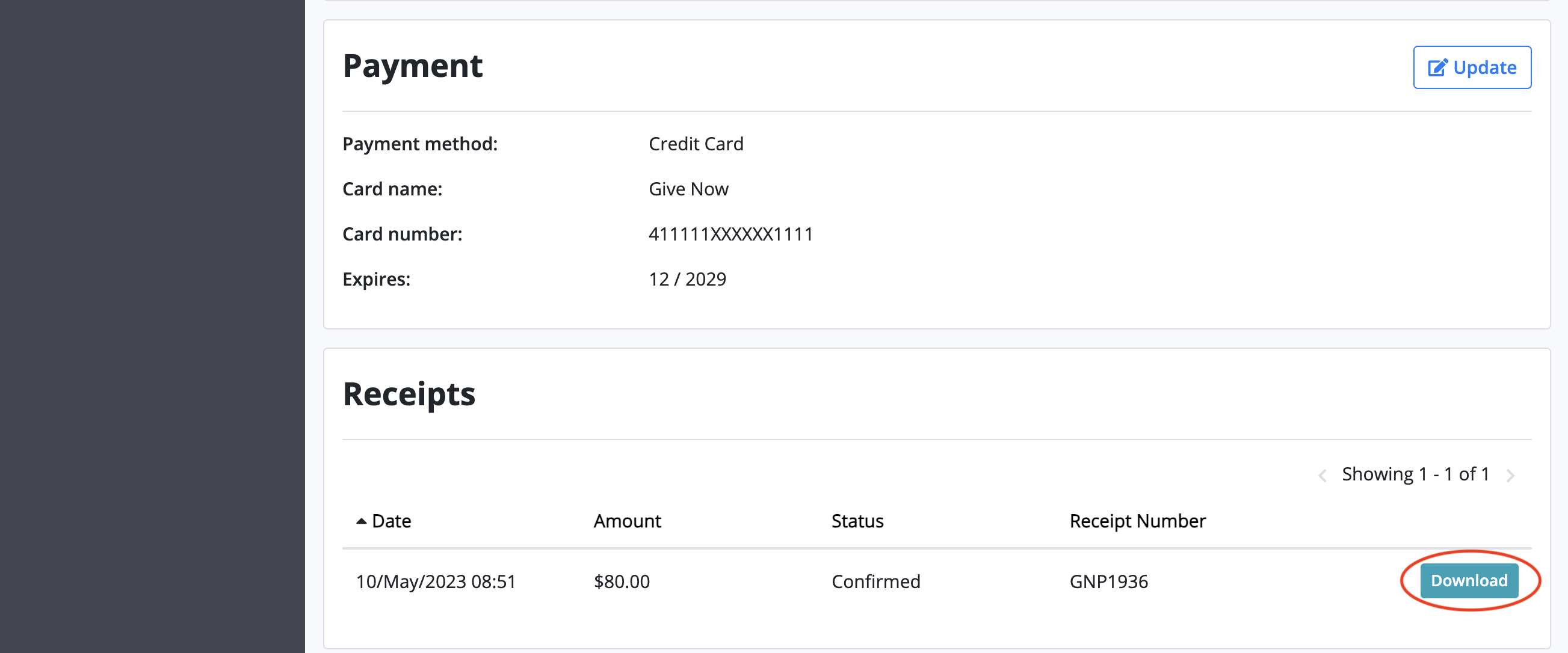Go to next receipts page chevron

tap(1511, 475)
